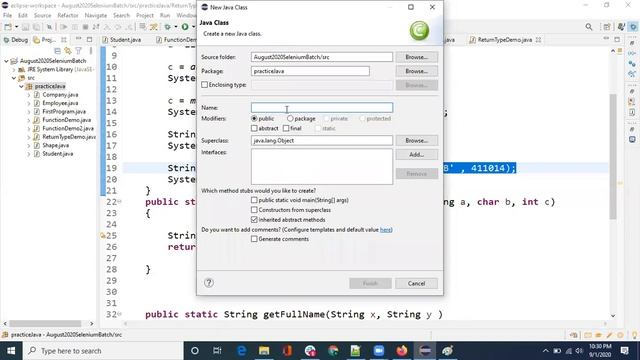Check the abstract modifier checkbox
Viewport: 640px width, 360px height.
click(x=254, y=128)
